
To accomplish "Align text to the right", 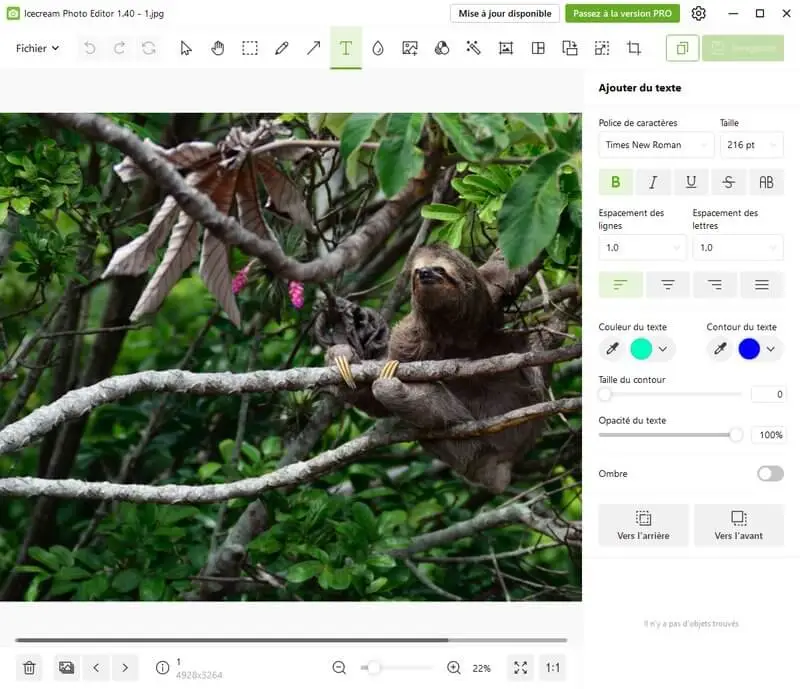I will 714,285.
